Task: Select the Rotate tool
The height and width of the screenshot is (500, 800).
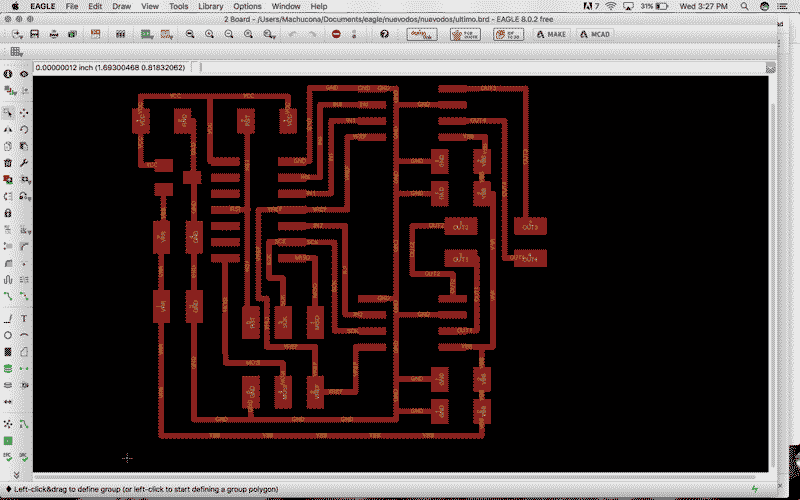Action: pyautogui.click(x=24, y=130)
